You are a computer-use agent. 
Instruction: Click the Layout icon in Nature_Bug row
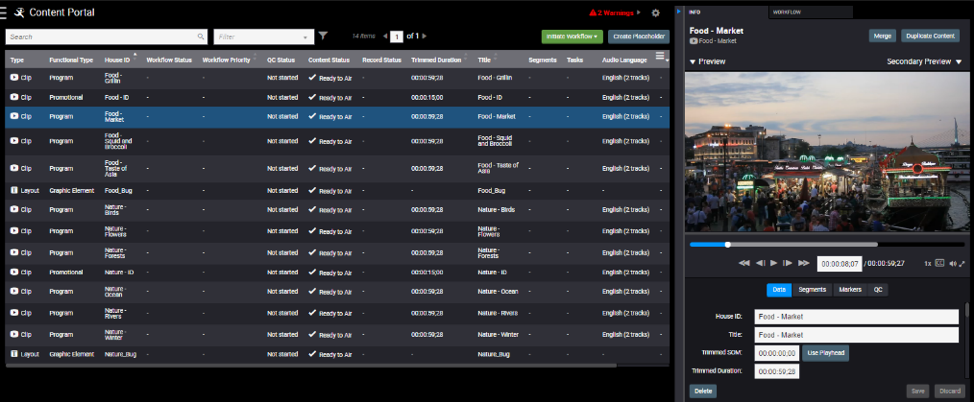pyautogui.click(x=14, y=354)
